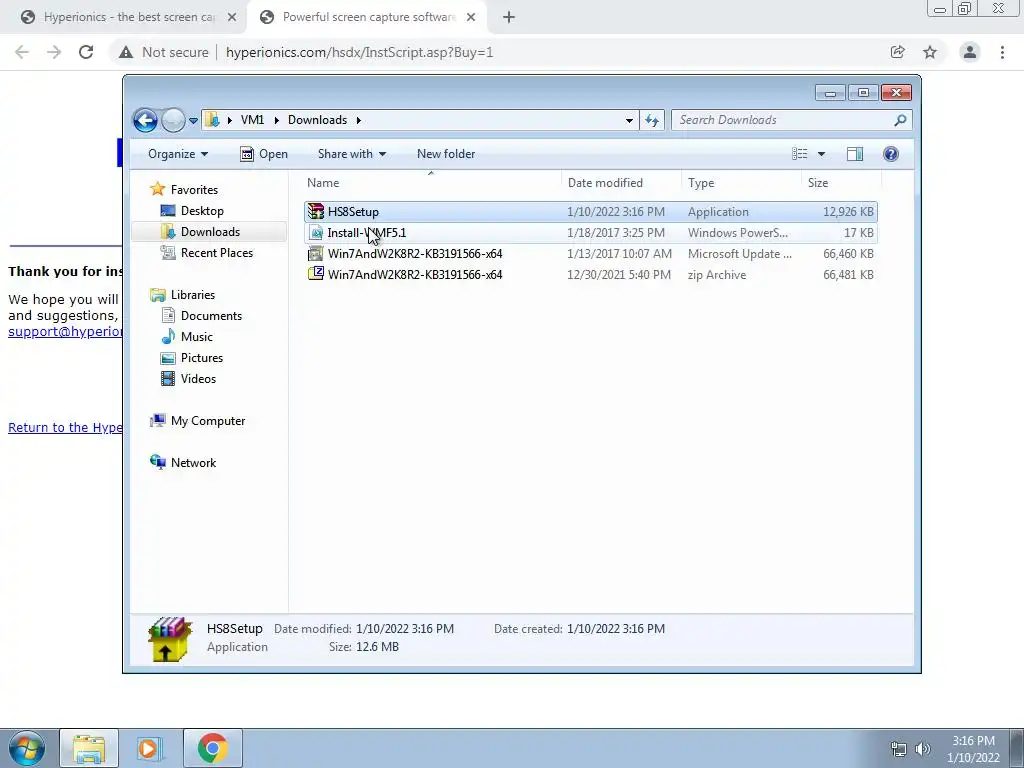Select the Install-WMF5.1 script icon

tap(316, 232)
